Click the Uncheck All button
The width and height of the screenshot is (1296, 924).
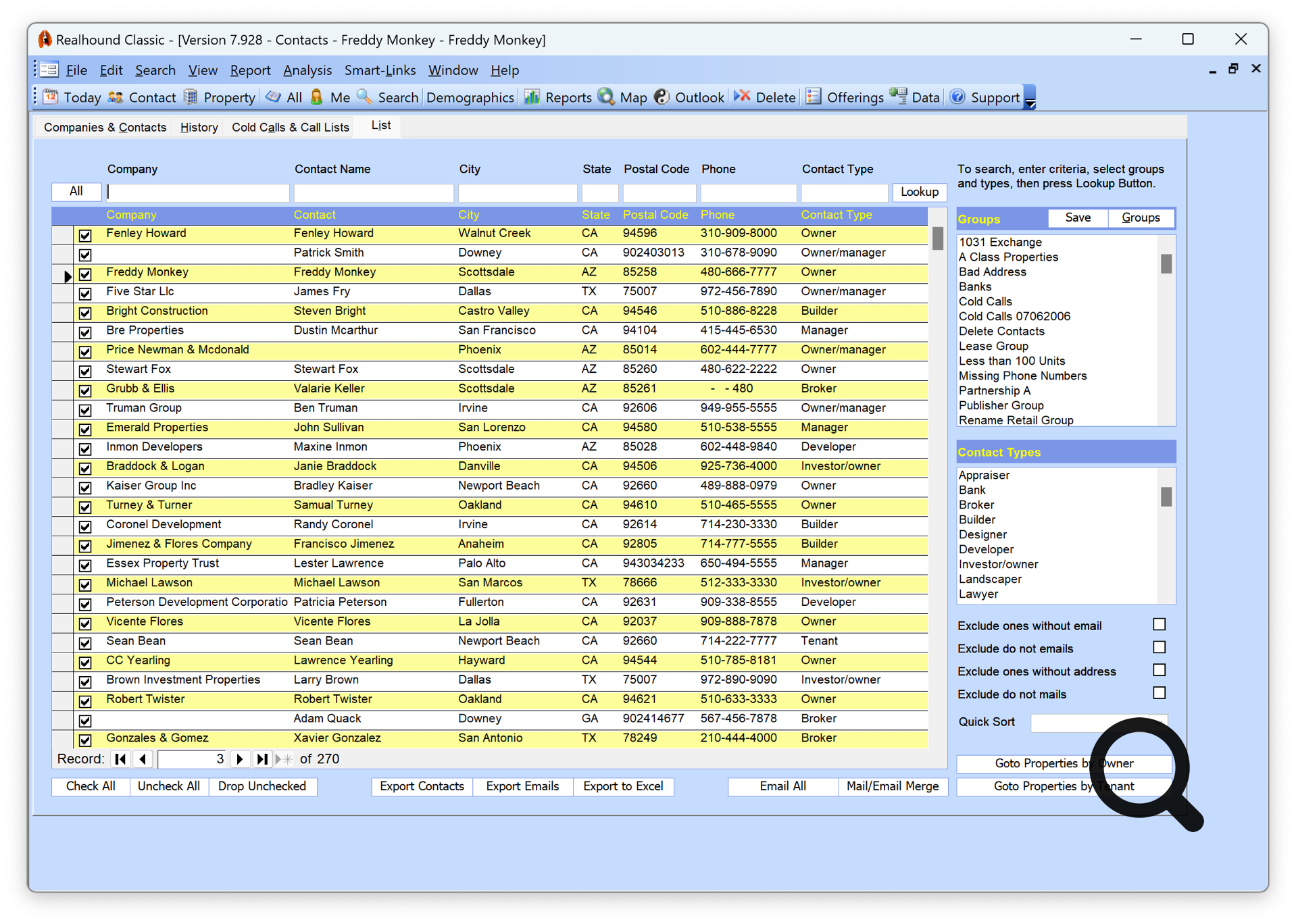click(169, 786)
